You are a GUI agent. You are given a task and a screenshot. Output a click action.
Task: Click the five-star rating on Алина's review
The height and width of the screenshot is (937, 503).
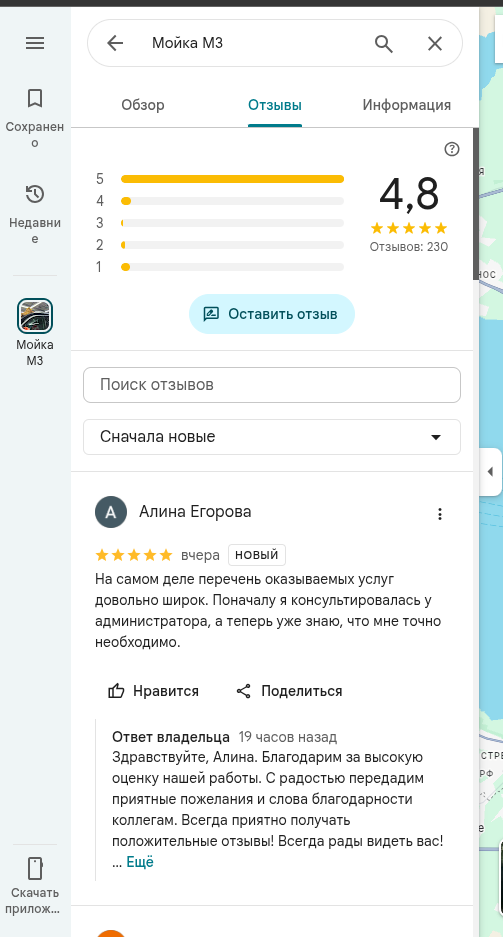pyautogui.click(x=134, y=555)
